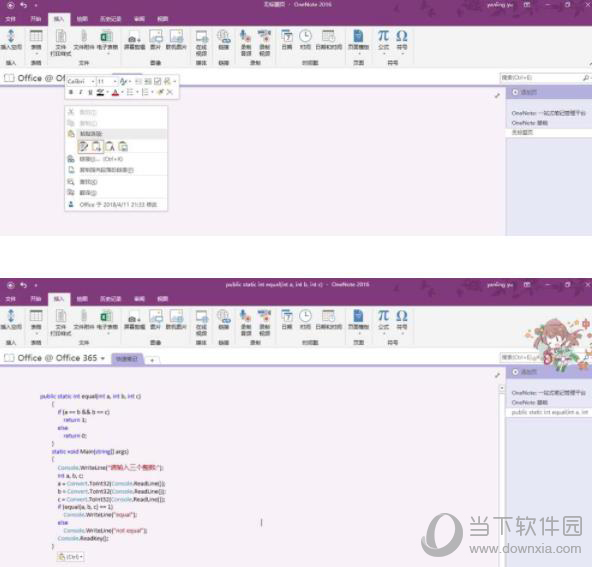The image size is (592, 567).
Task: Click Add Page button in top window
Action: (x=524, y=92)
